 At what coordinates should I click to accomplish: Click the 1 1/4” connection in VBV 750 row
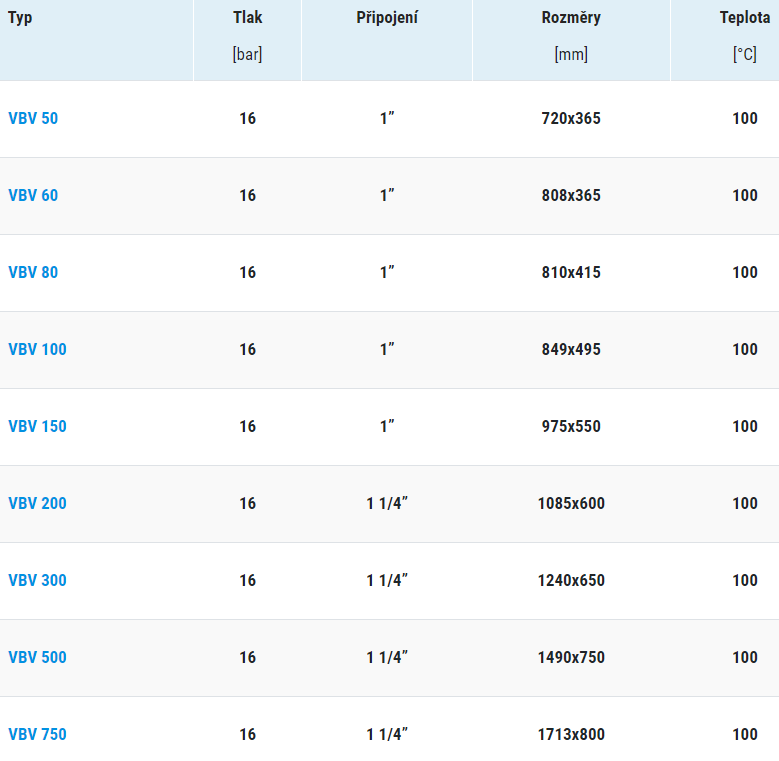(x=387, y=734)
